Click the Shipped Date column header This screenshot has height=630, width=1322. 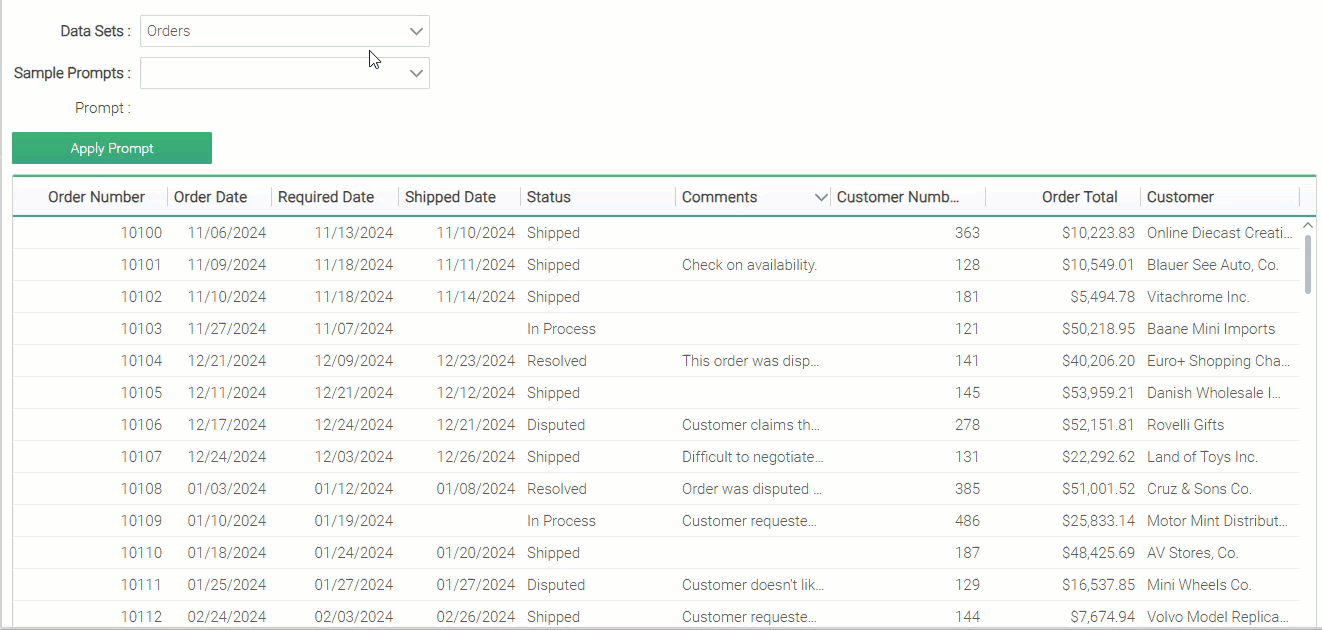(450, 197)
